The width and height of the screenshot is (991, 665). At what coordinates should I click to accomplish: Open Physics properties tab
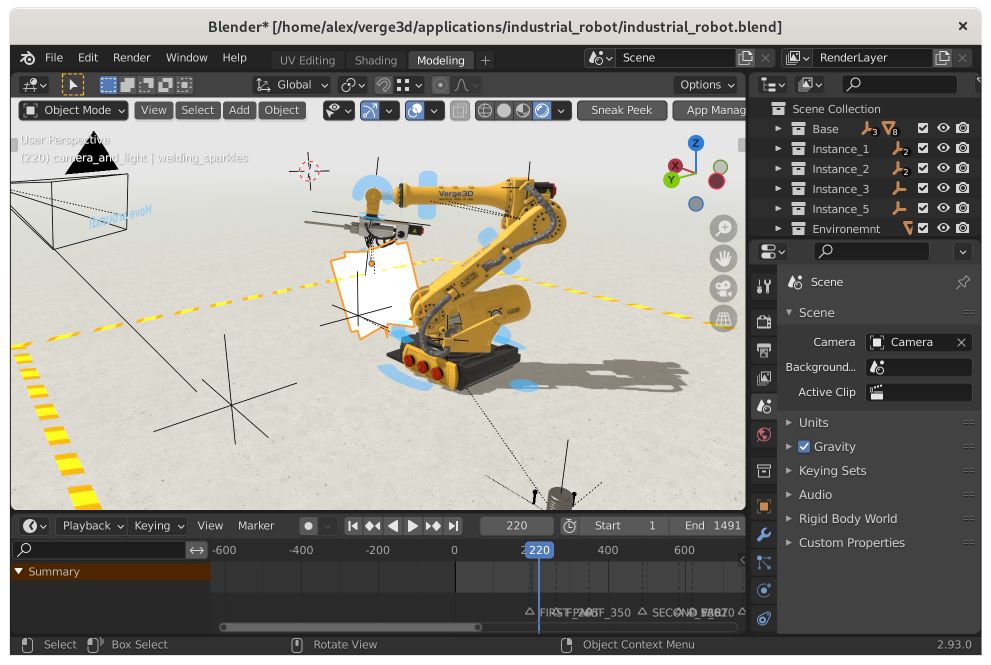[763, 590]
